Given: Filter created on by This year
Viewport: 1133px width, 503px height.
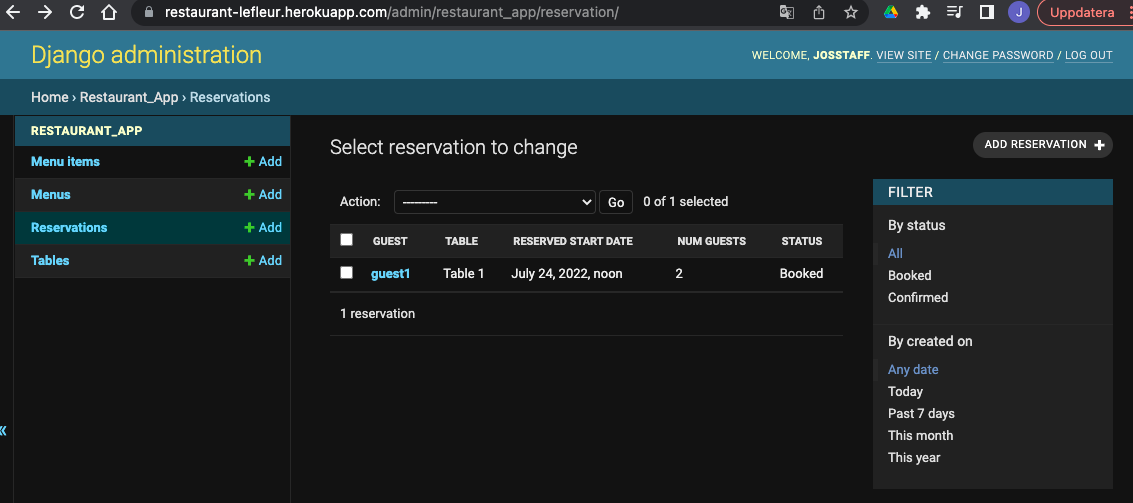Looking at the screenshot, I should pyautogui.click(x=914, y=457).
